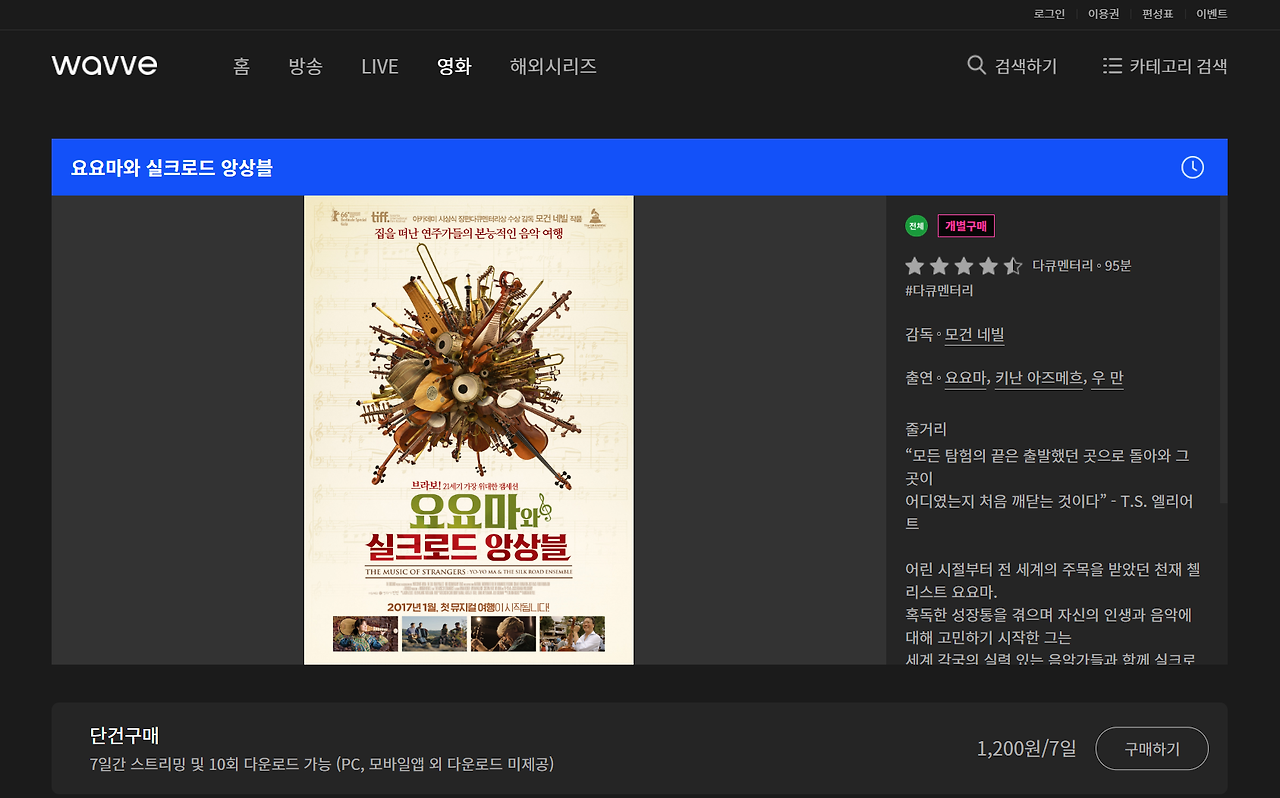Open the 이벤트 page
This screenshot has height=798, width=1280.
click(1210, 14)
